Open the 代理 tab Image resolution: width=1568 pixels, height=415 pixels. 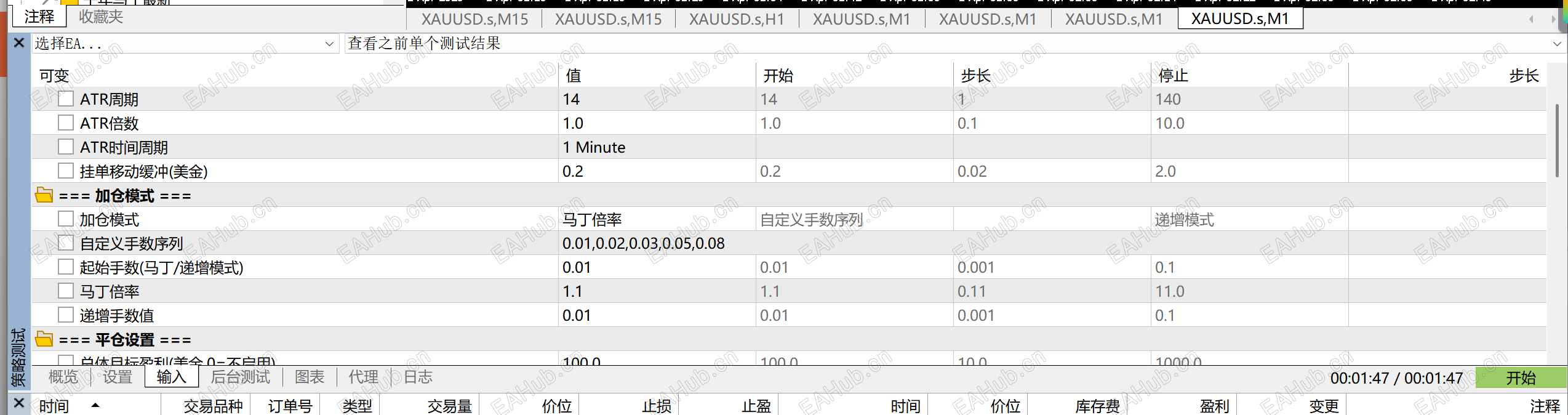point(364,377)
